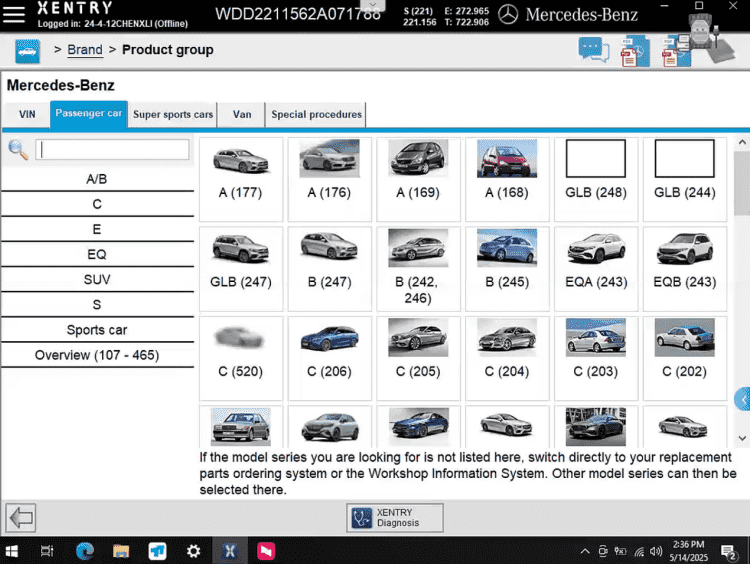Click the XENTRY app icon in taskbar
751x564 pixels.
[x=230, y=552]
